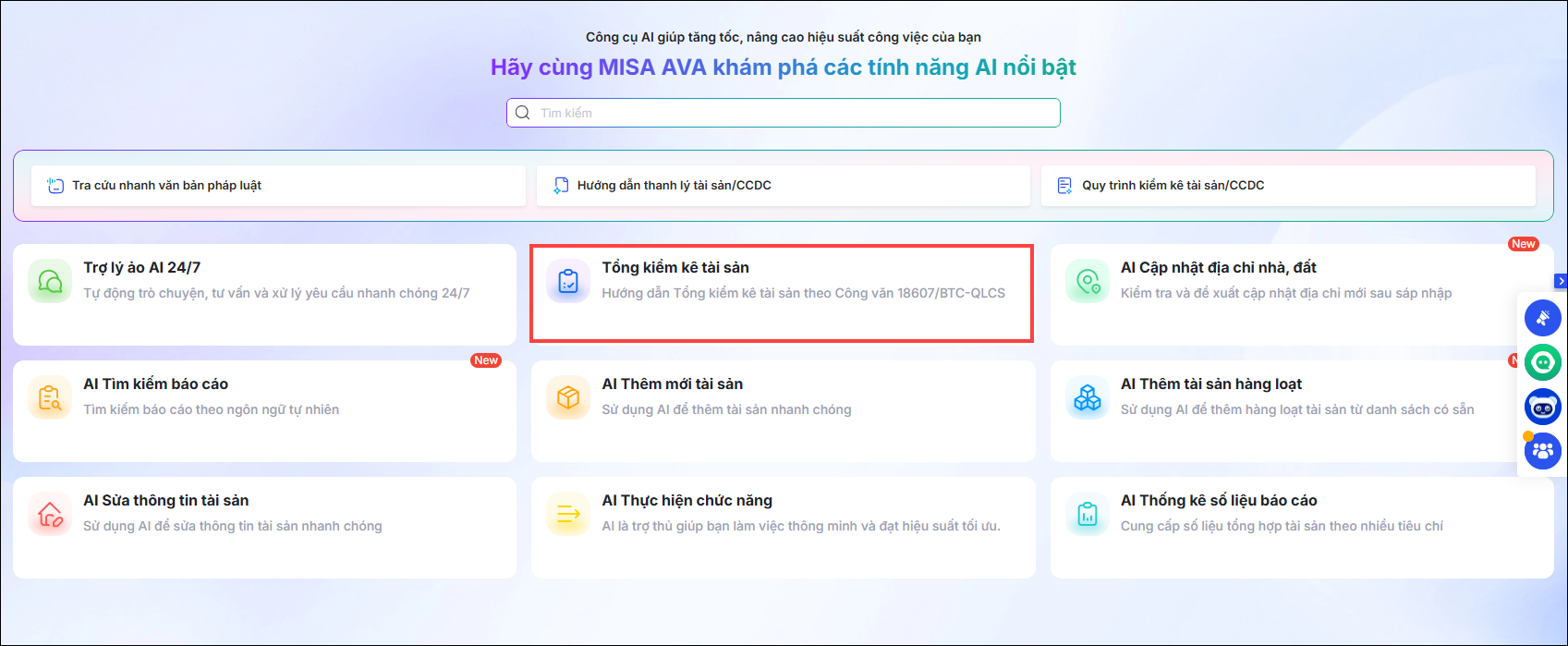Click the Trợ lý ảo AI 24/7 chat icon
Viewport: 1568px width, 646px height.
(50, 281)
